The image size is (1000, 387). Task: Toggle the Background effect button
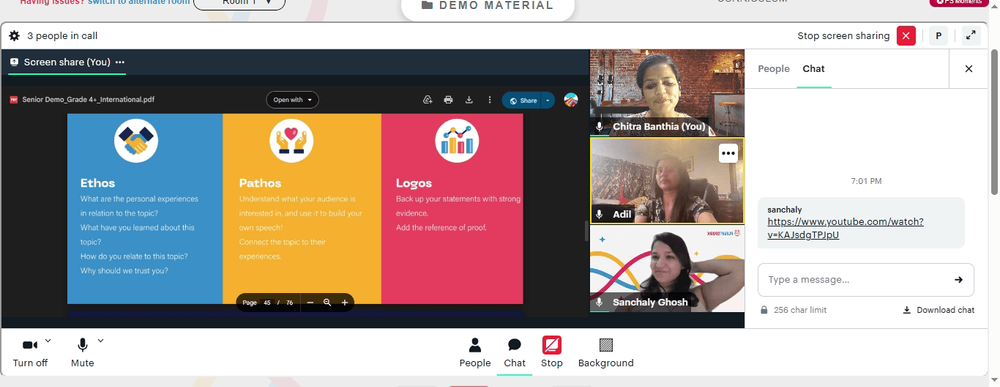pyautogui.click(x=606, y=353)
